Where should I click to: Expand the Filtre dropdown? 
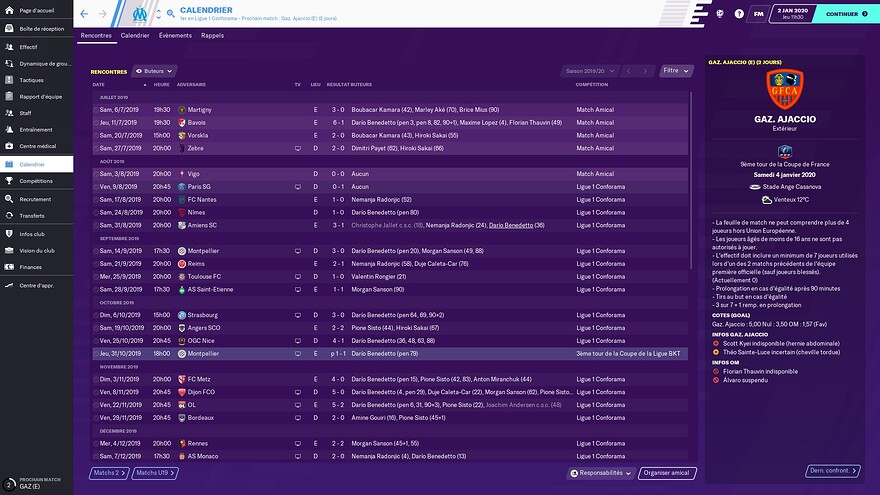(x=676, y=72)
